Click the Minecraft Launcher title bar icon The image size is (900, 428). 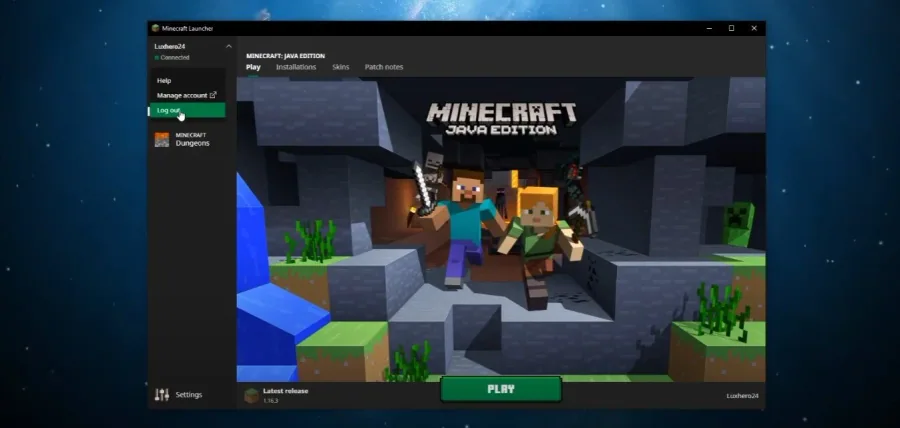[x=155, y=28]
